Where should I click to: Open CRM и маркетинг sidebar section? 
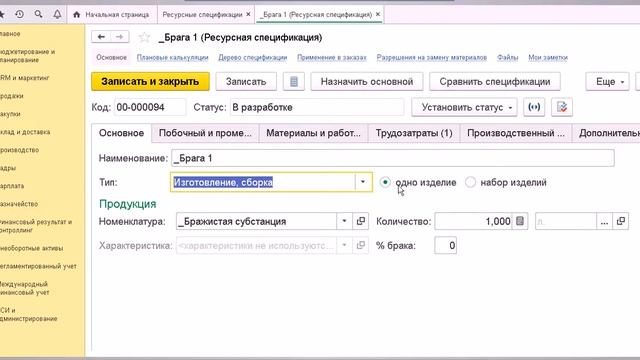coord(24,78)
